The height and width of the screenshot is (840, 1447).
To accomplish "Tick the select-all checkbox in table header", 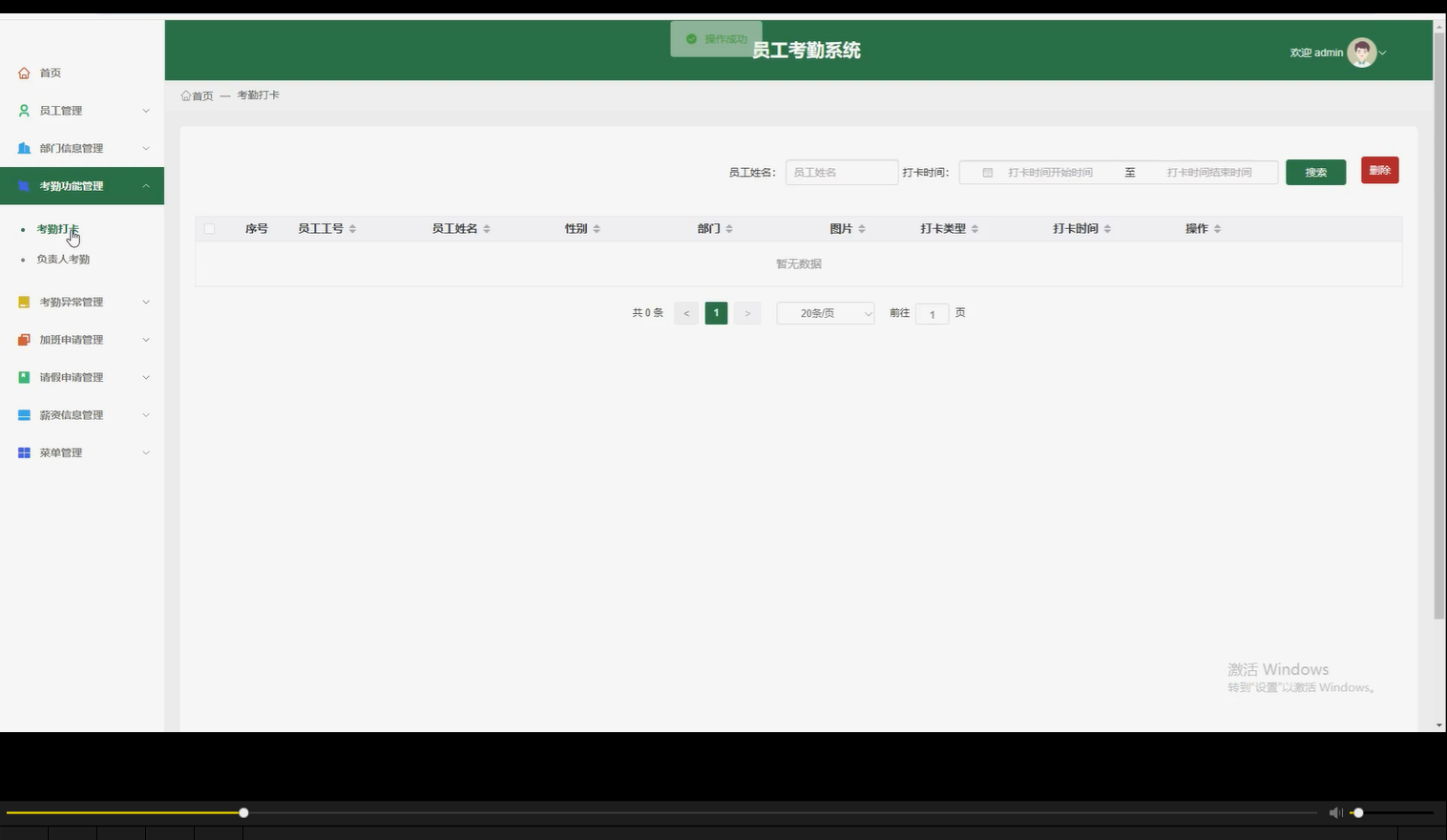I will [x=210, y=229].
